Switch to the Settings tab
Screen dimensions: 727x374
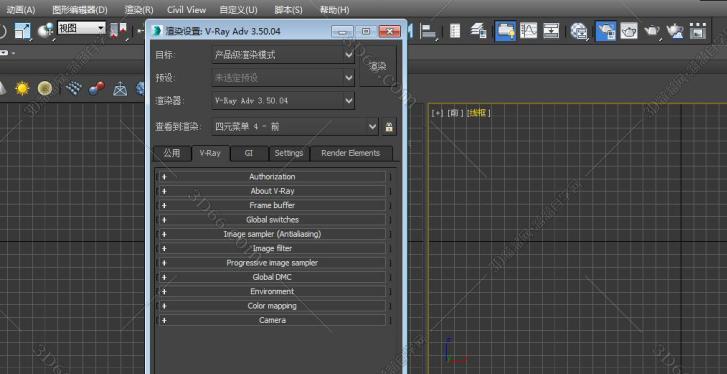coord(288,153)
